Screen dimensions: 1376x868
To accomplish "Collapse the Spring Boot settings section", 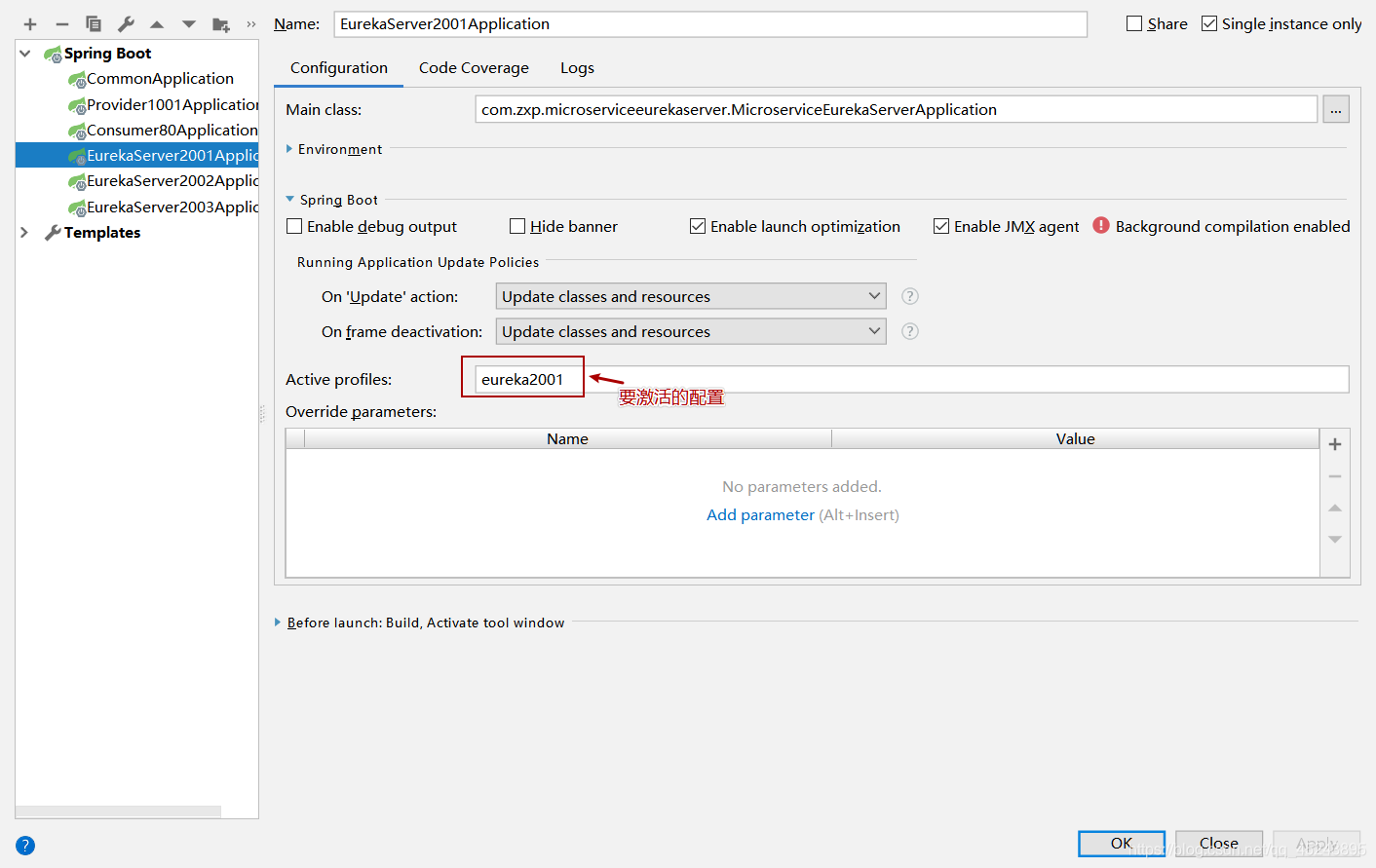I will 289,199.
